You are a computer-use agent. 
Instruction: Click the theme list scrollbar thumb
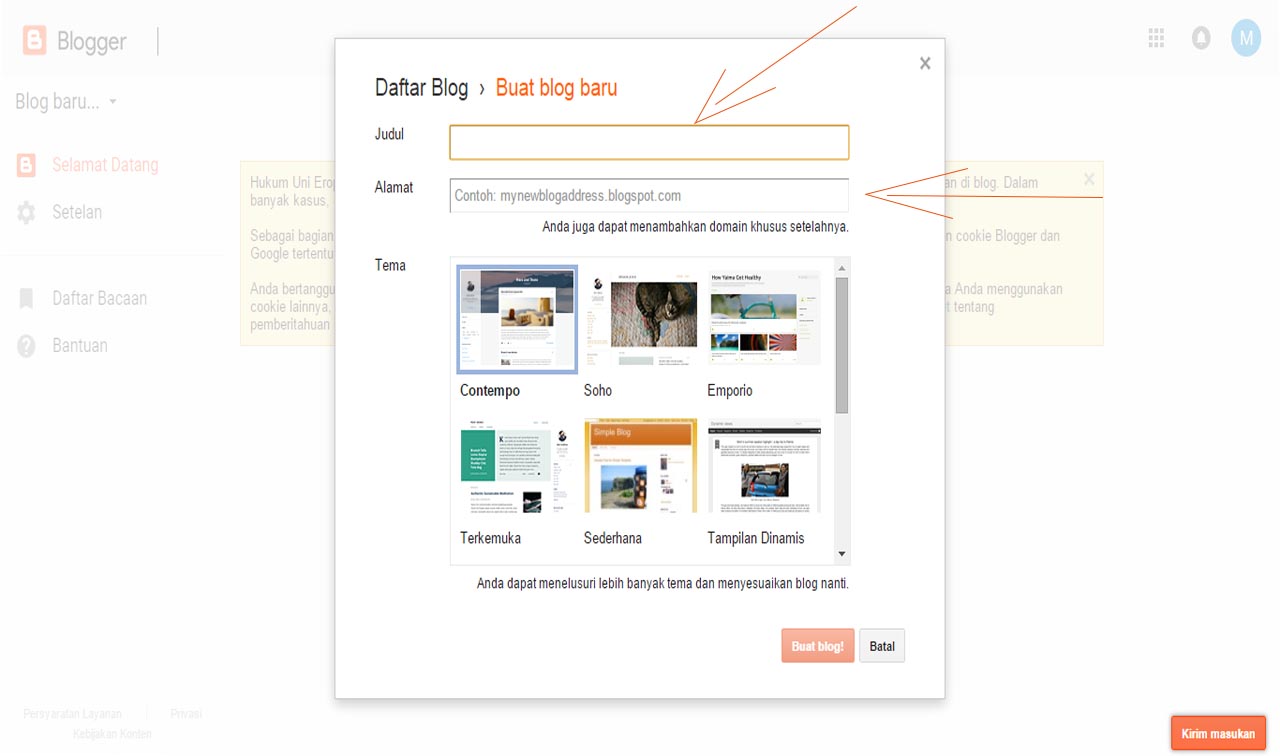click(842, 345)
